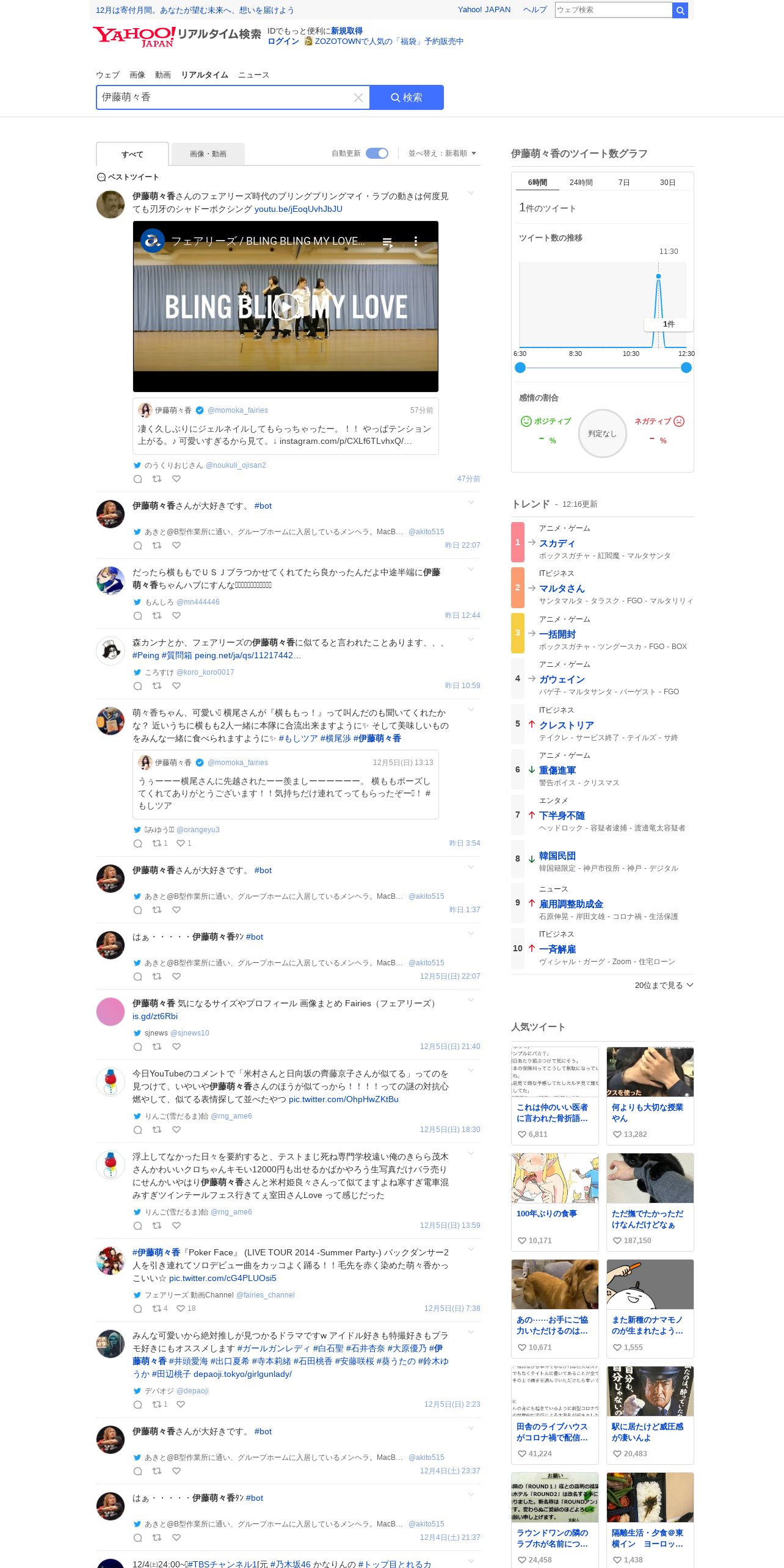Click the top web search magnifier button
The width and height of the screenshot is (784, 1568).
coord(680,10)
